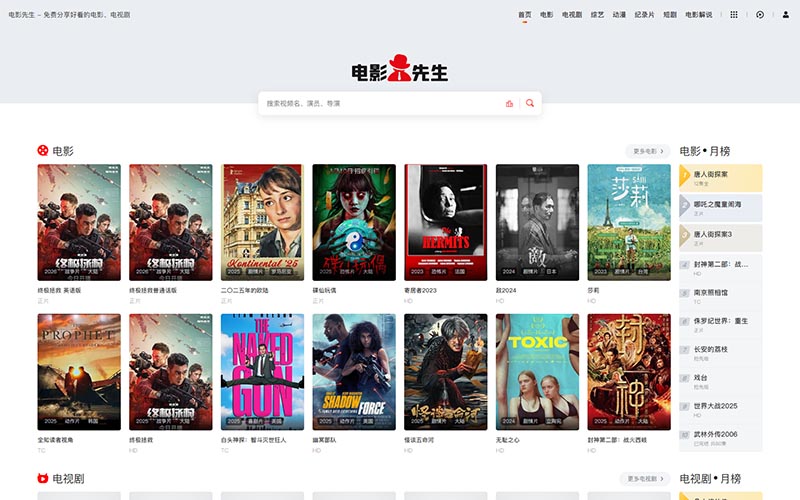Viewport: 800px width, 500px height.
Task: Click the film reel icon beside 电影 heading
Action: [43, 150]
